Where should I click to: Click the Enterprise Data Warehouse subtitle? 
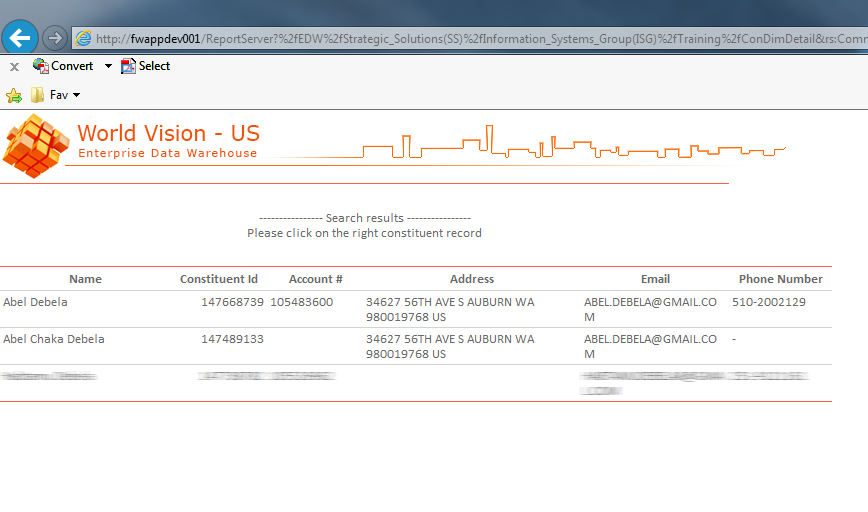coord(168,153)
